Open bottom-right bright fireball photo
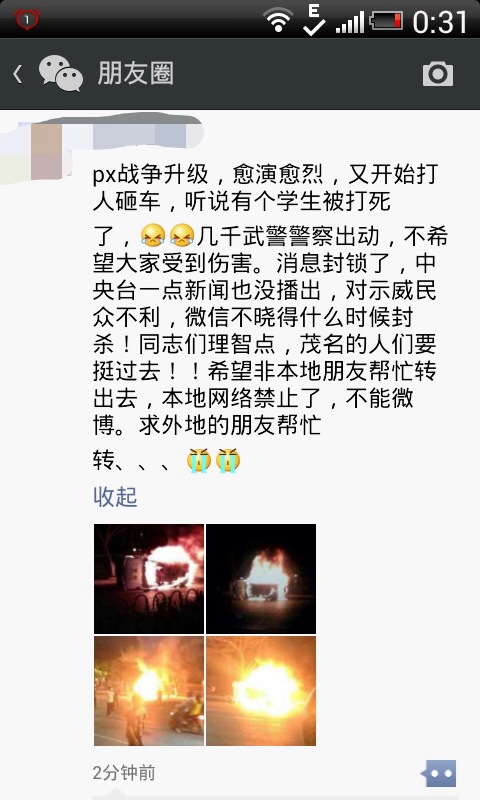This screenshot has width=480, height=800. pyautogui.click(x=261, y=691)
